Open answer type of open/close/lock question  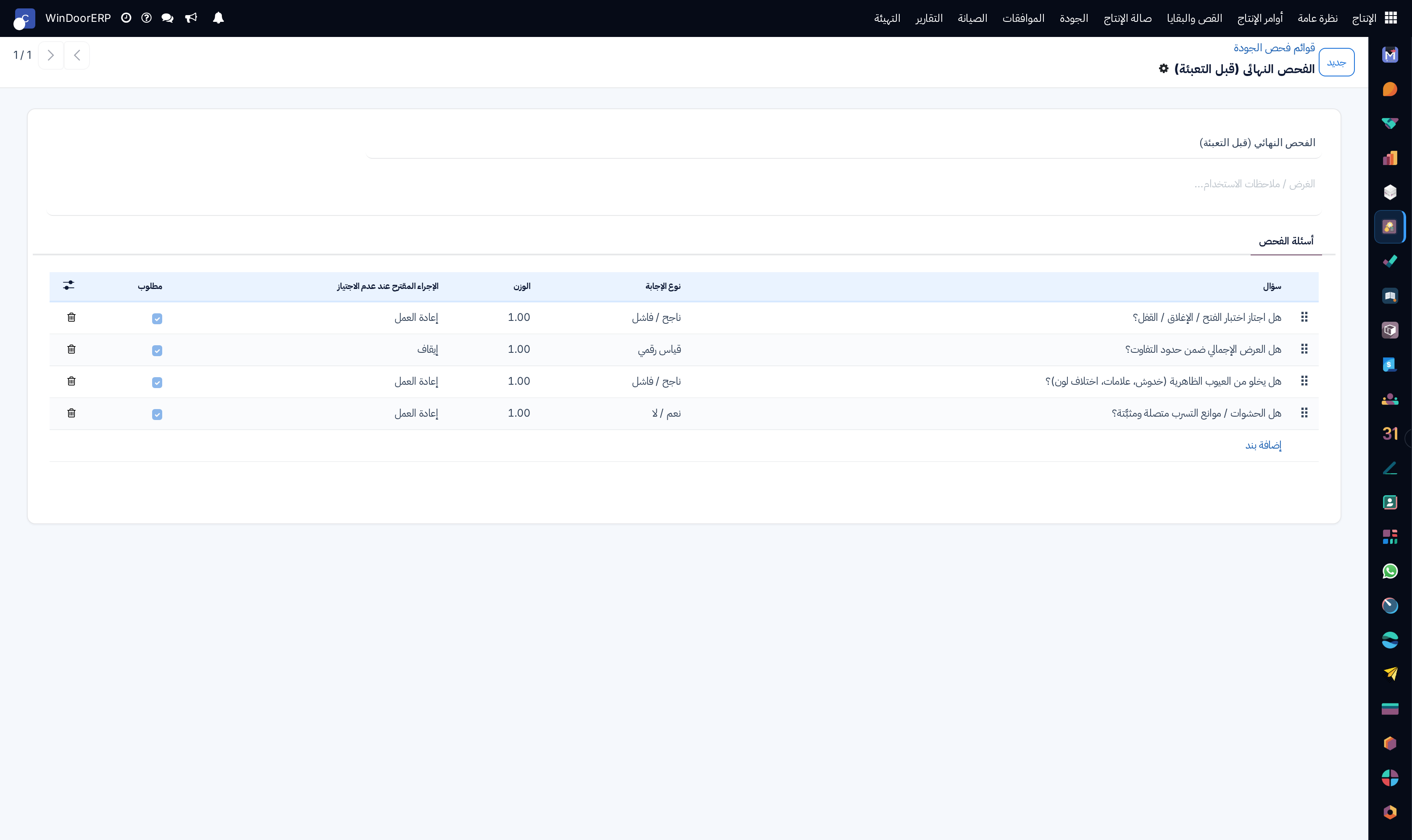pos(656,317)
